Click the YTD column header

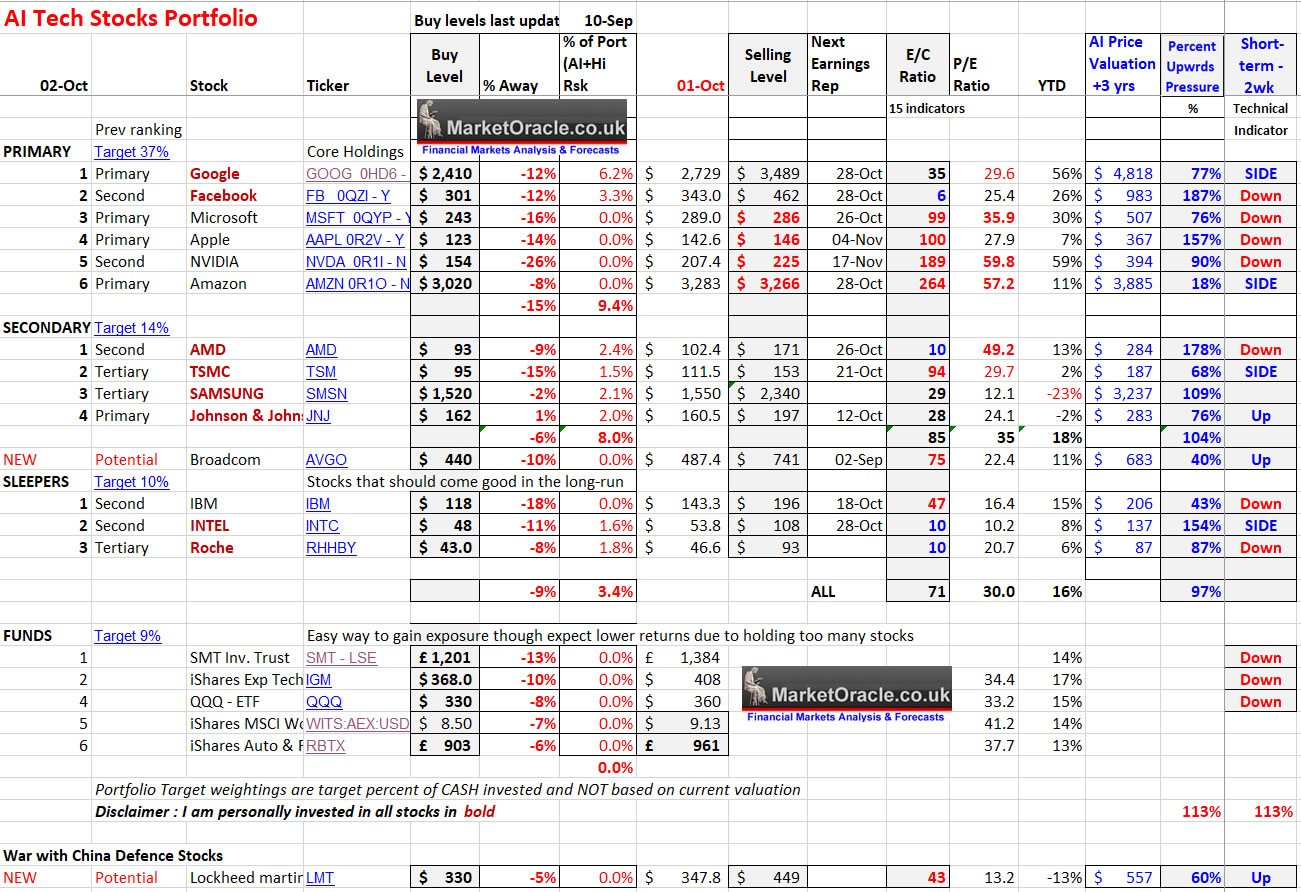click(1052, 86)
